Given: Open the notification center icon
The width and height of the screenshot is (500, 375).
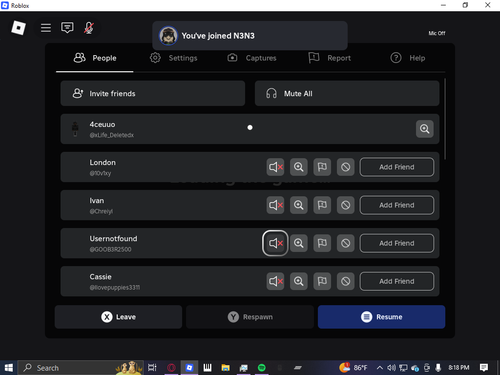Looking at the screenshot, I should coord(484,368).
